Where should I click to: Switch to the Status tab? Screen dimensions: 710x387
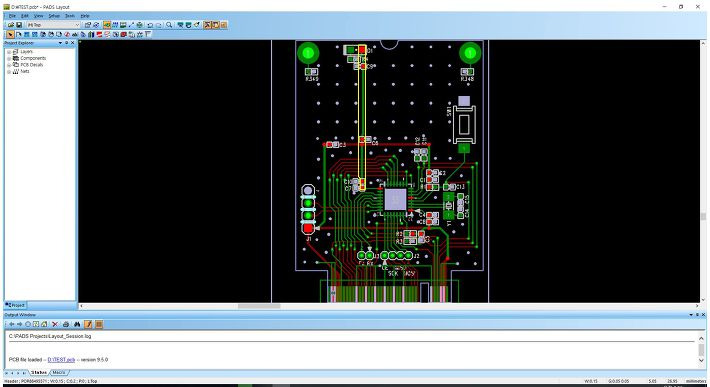39,373
